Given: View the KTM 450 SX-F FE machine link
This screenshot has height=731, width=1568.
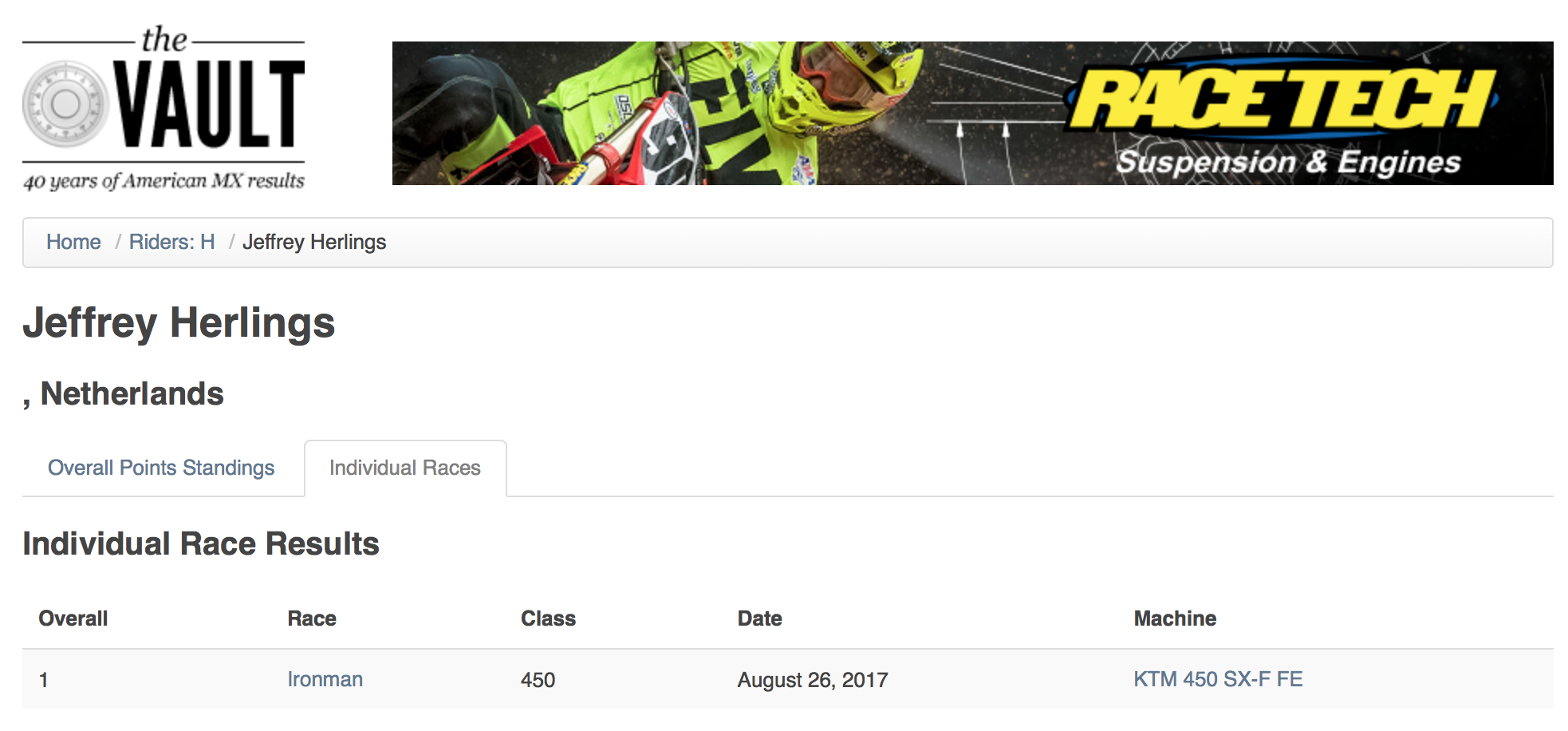Looking at the screenshot, I should tap(1218, 679).
